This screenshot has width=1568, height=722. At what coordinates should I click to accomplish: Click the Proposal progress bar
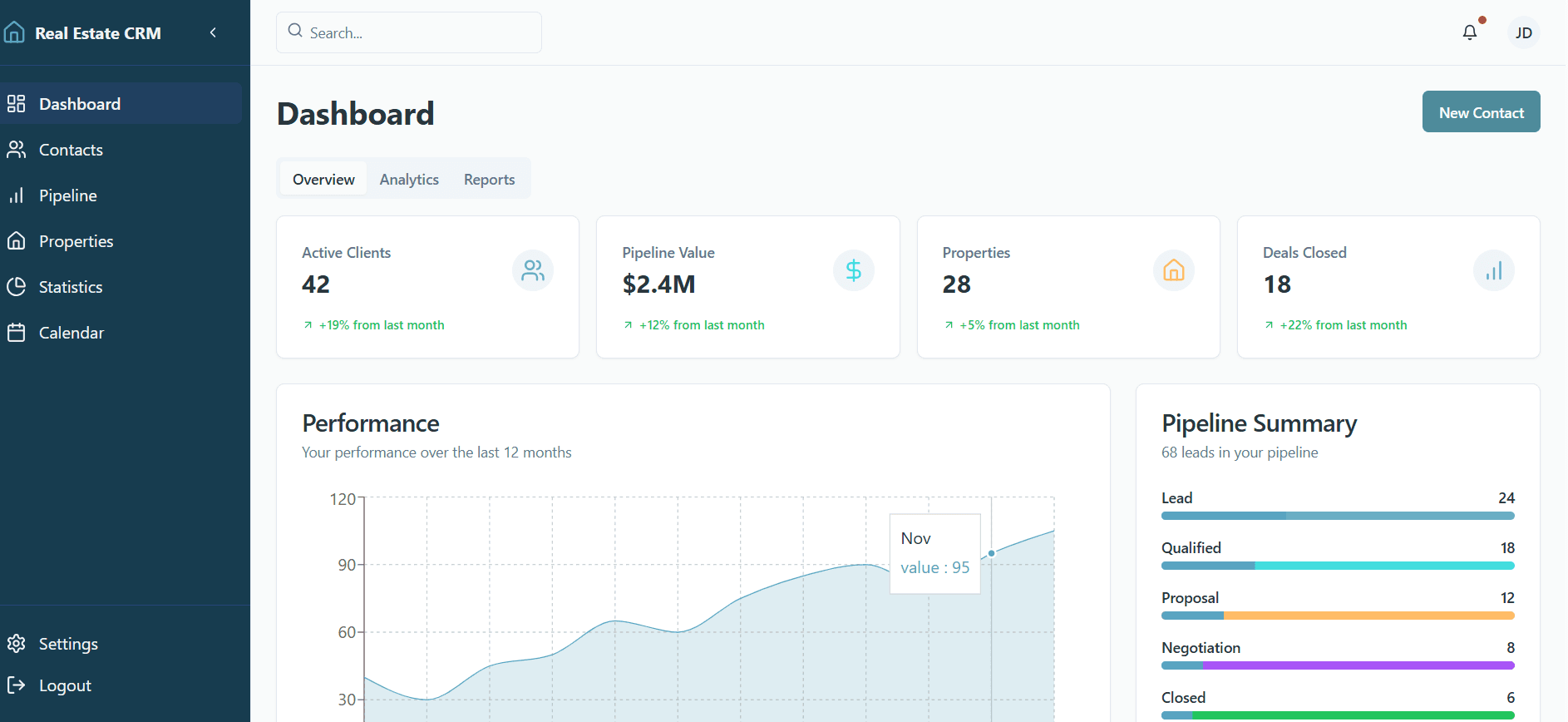[x=1338, y=616]
